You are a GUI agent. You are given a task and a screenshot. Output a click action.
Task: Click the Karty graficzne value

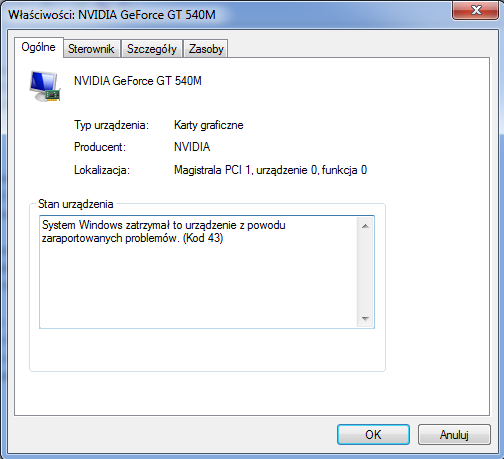pyautogui.click(x=209, y=125)
